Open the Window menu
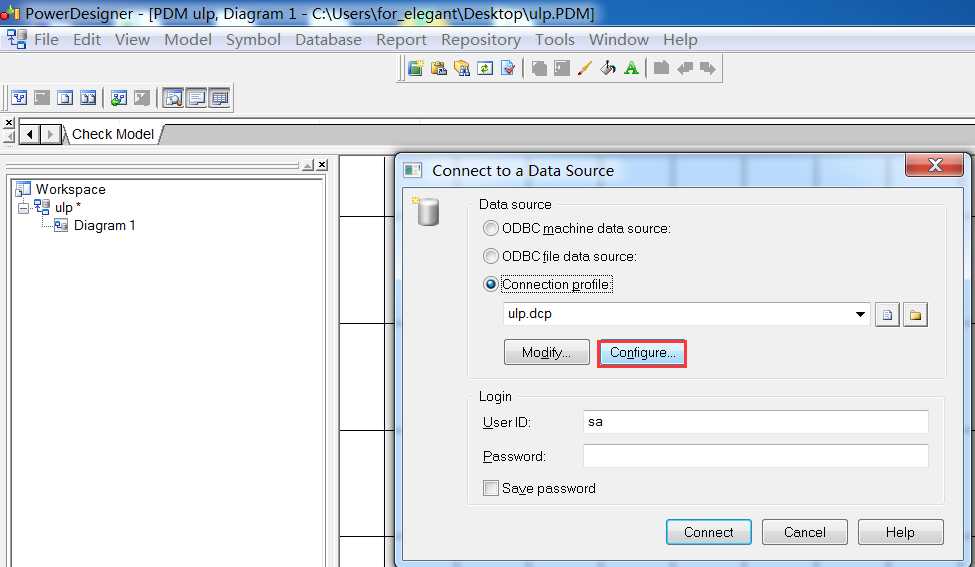 coord(619,40)
